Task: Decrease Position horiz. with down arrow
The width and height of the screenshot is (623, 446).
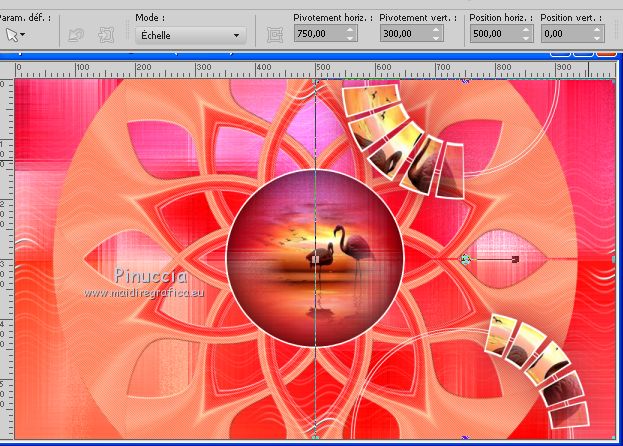Action: click(x=526, y=38)
